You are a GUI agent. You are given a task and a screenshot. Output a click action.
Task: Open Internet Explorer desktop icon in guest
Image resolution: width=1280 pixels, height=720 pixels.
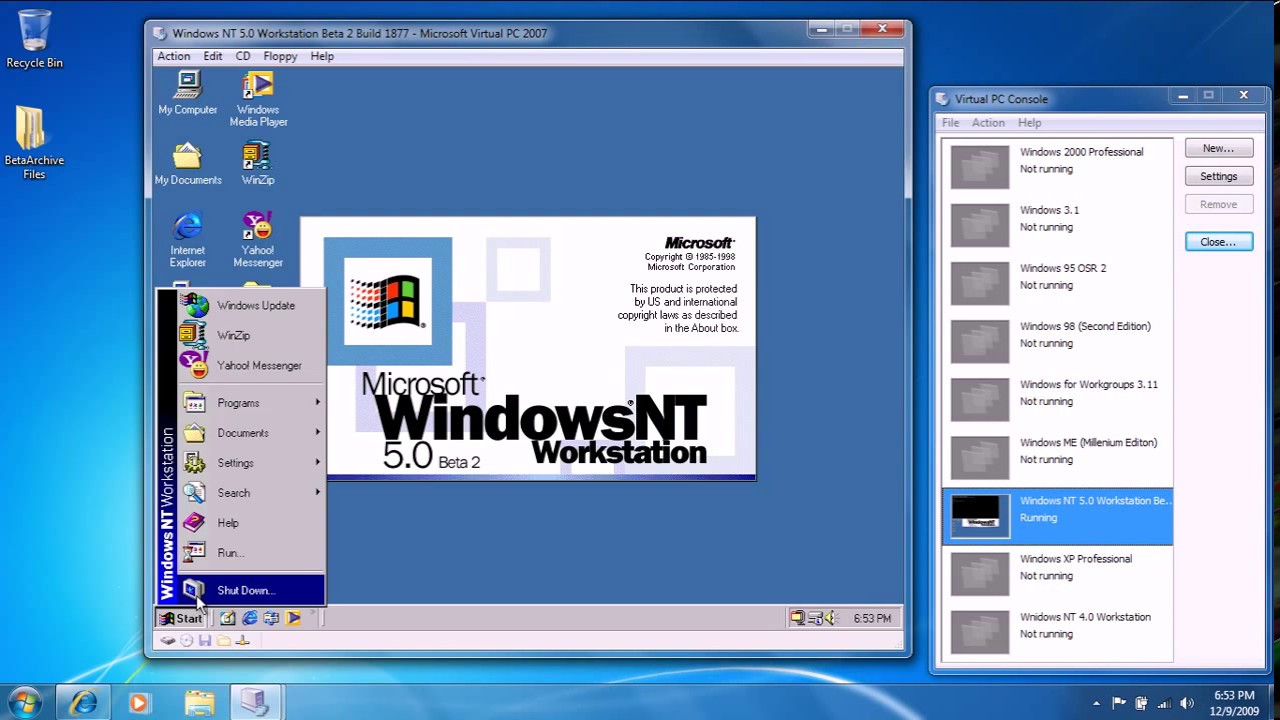pos(188,239)
